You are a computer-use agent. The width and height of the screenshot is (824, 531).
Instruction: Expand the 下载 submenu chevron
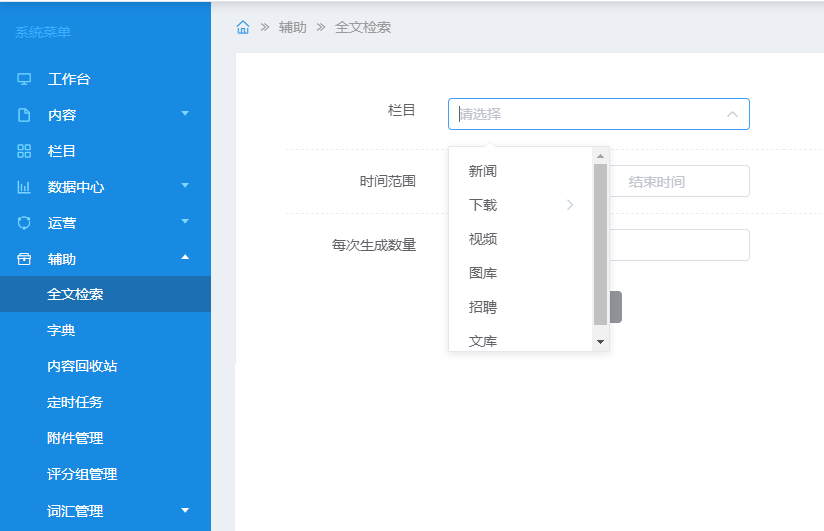point(570,205)
